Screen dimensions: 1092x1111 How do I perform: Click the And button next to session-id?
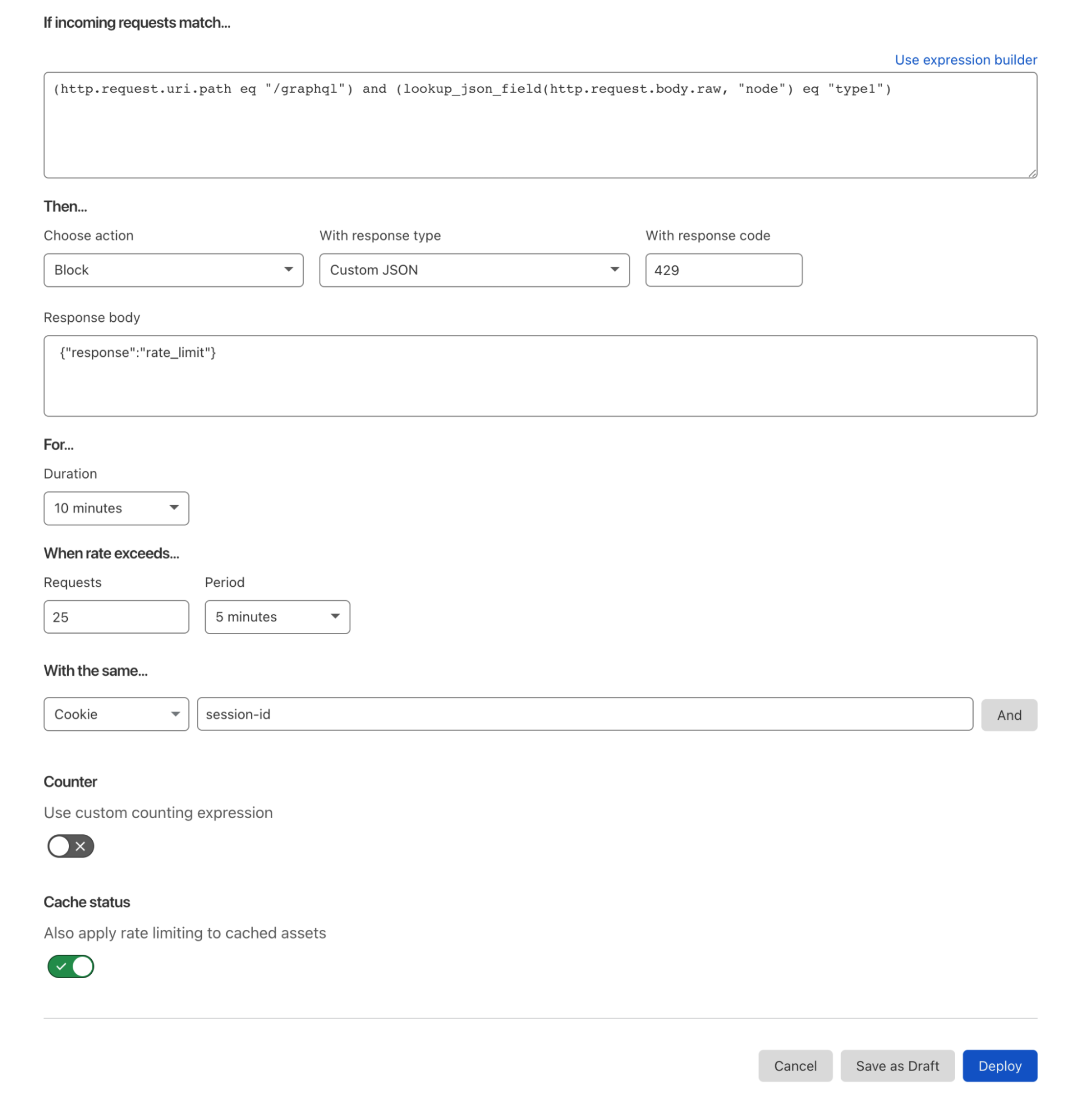click(1009, 715)
